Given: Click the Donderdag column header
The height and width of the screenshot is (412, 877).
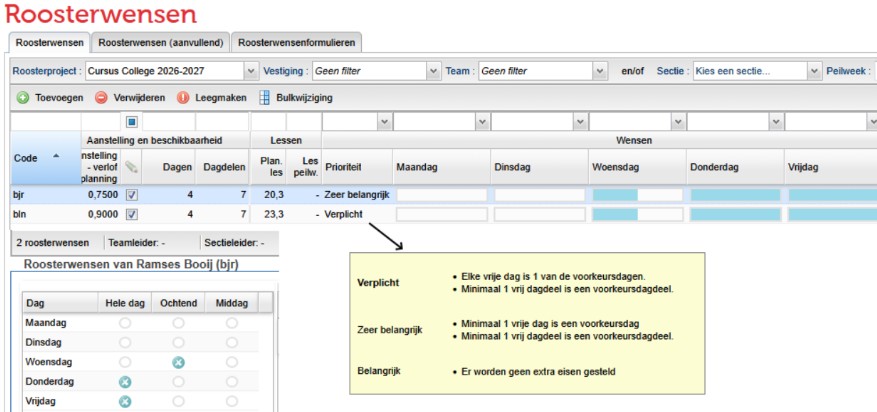Looking at the screenshot, I should coord(735,167).
